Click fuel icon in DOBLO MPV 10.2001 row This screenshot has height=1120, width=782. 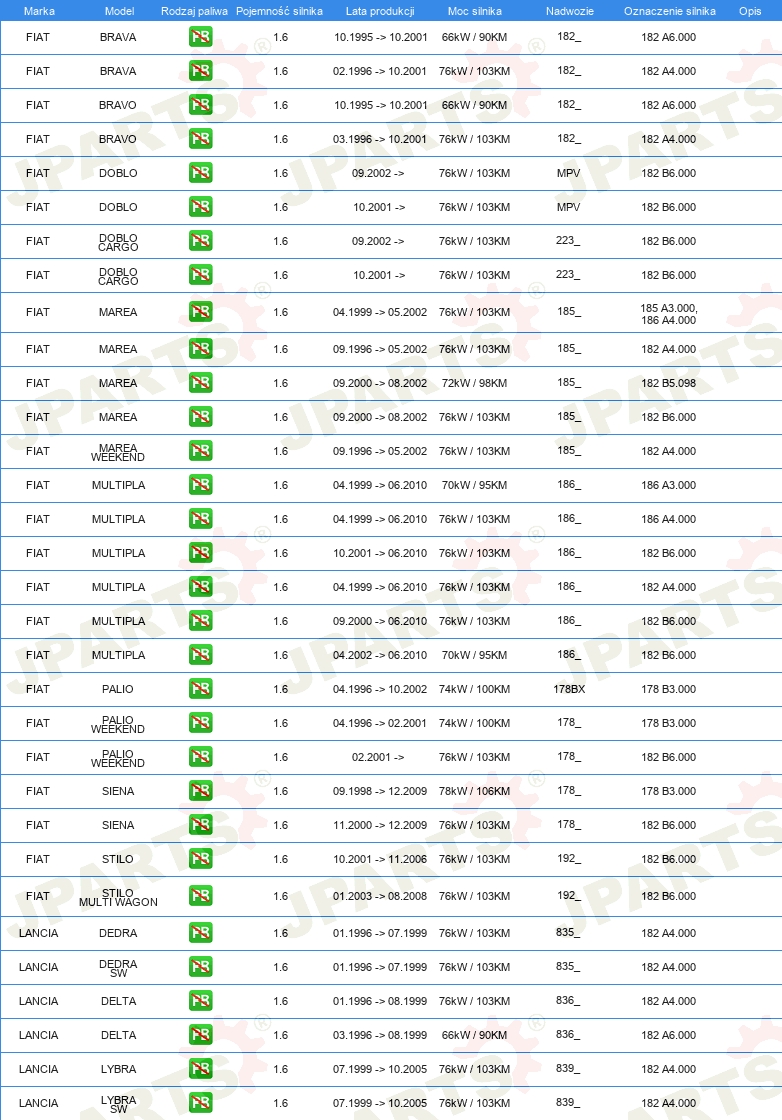[x=201, y=207]
